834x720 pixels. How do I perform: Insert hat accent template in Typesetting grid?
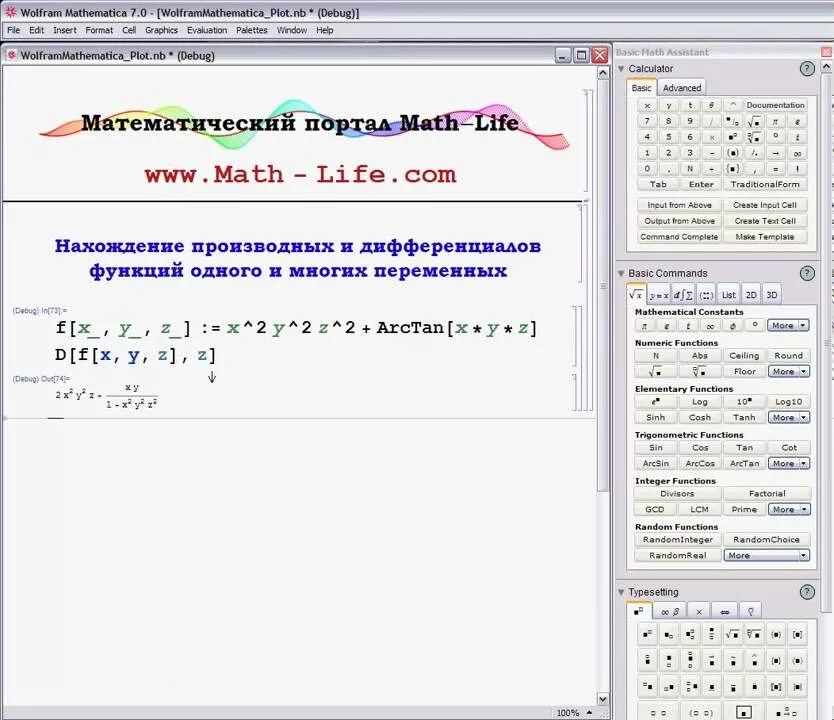754,660
